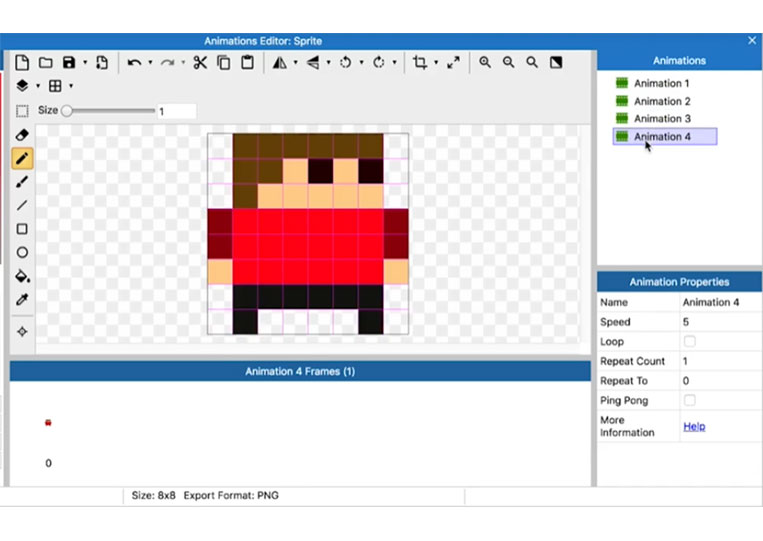This screenshot has height=541, width=763.
Task: Click the layers stack icon
Action: (x=22, y=86)
